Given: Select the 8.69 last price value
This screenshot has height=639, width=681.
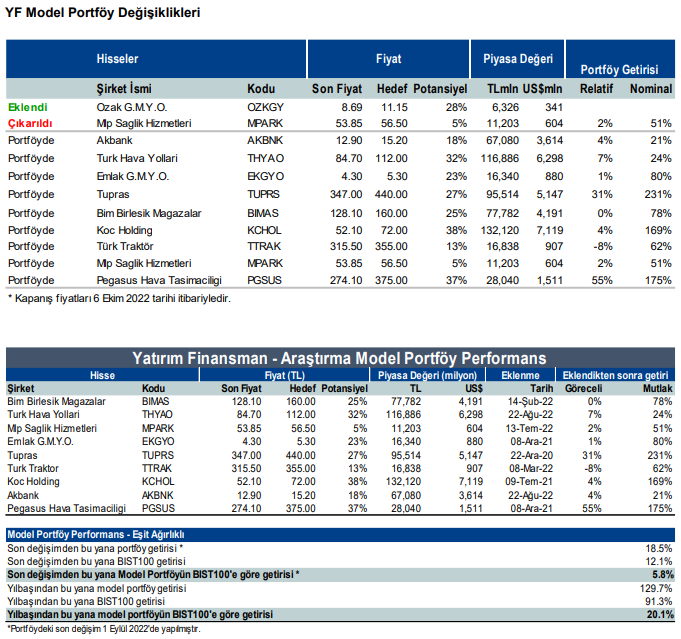Looking at the screenshot, I should coord(351,107).
